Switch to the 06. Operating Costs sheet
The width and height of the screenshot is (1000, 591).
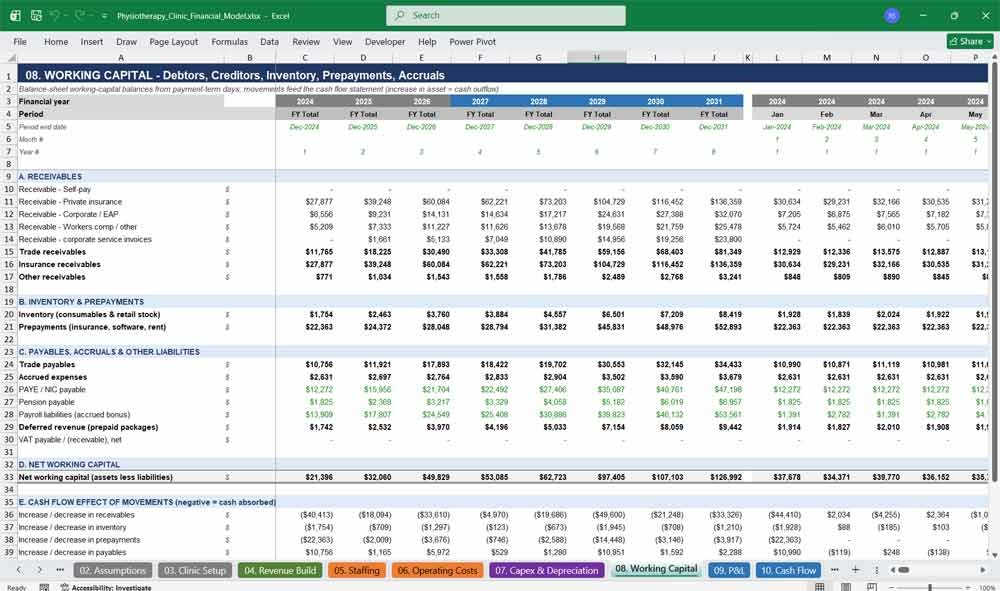coord(438,571)
